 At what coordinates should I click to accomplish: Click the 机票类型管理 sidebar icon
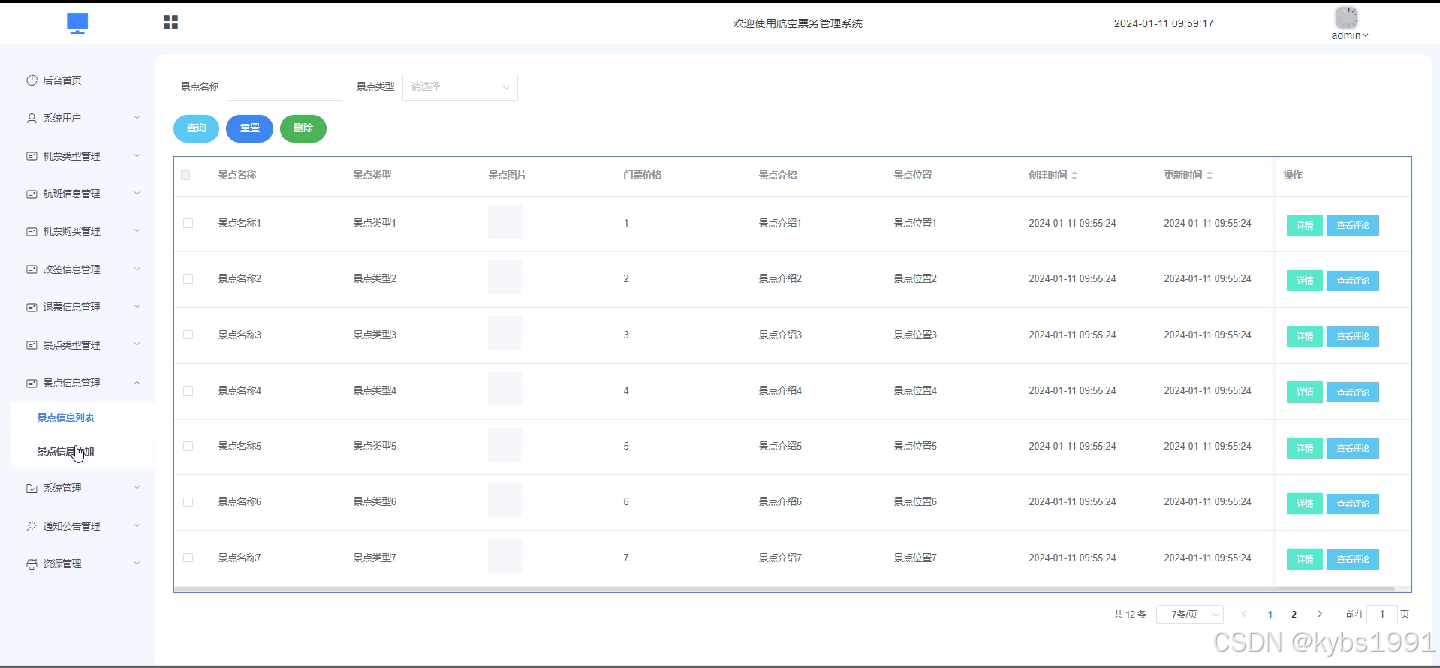(32, 156)
